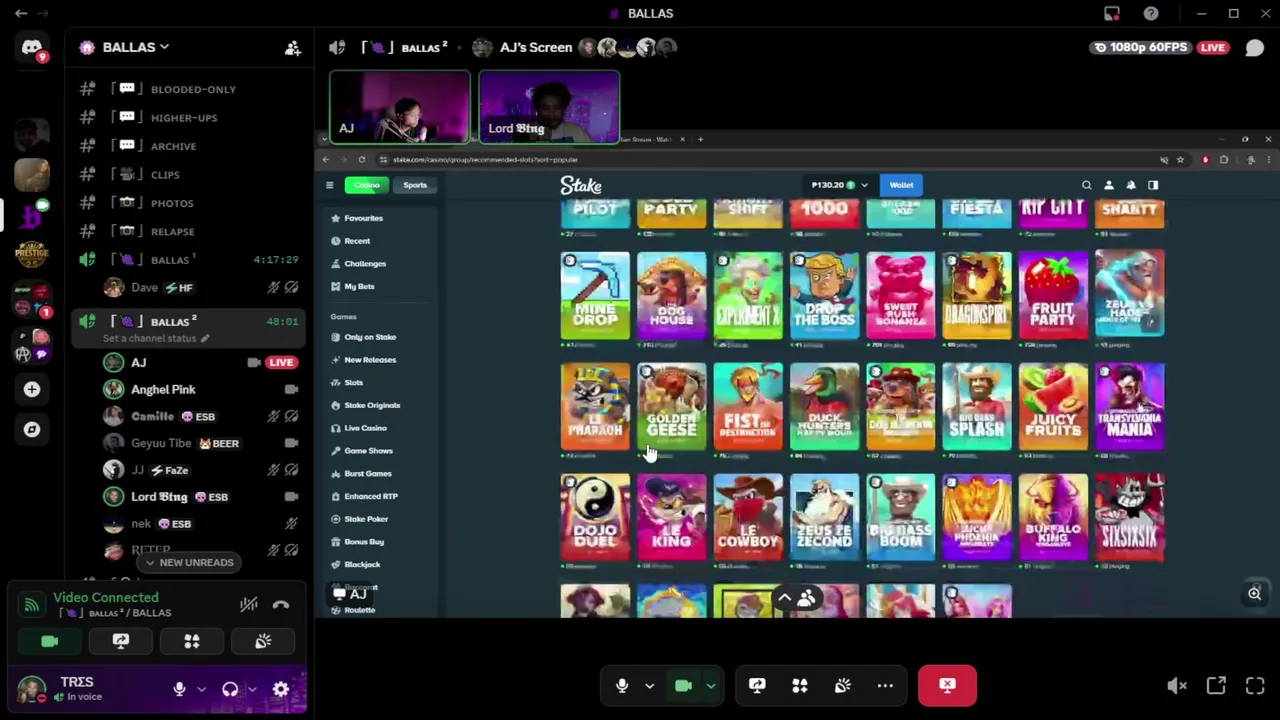Open input device dropdown next to user-panel mic
This screenshot has height=720, width=1280.
point(201,689)
